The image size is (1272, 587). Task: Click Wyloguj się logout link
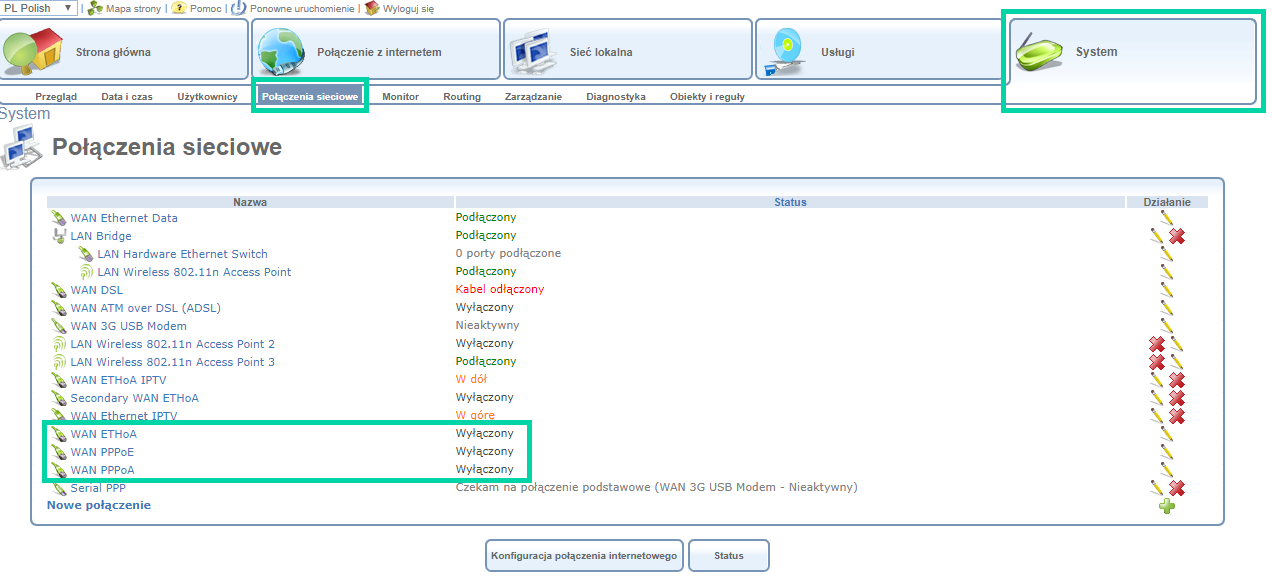click(408, 8)
